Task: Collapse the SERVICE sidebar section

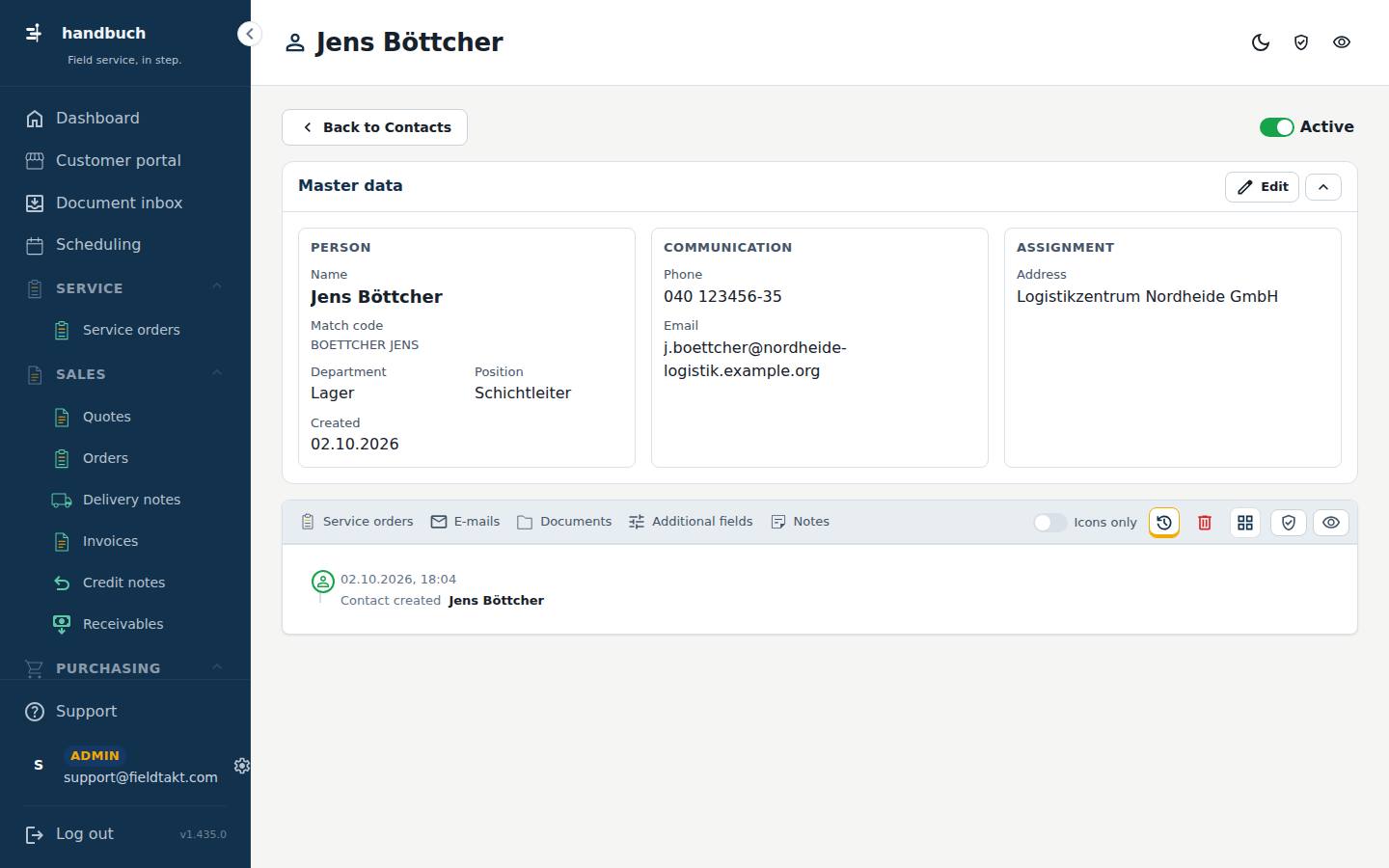Action: pyautogui.click(x=217, y=286)
